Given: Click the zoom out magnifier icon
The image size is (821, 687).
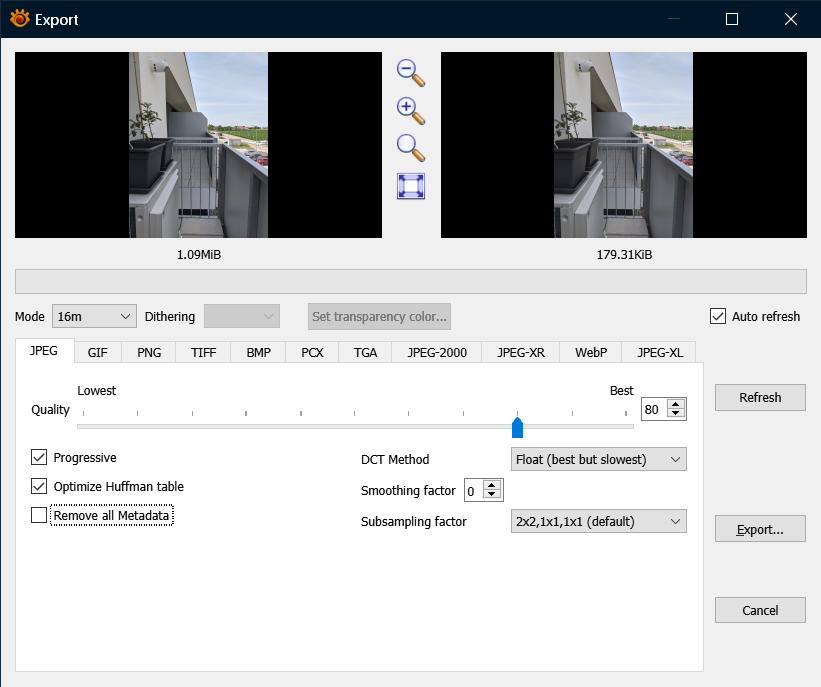Looking at the screenshot, I should [x=410, y=71].
